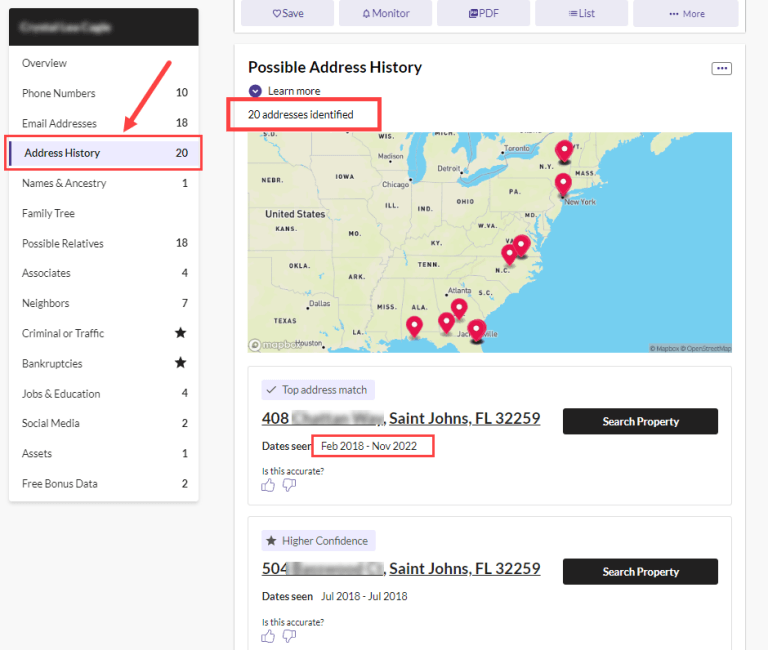Click the Criminal or Traffic star icon
The image size is (768, 650).
click(x=180, y=333)
